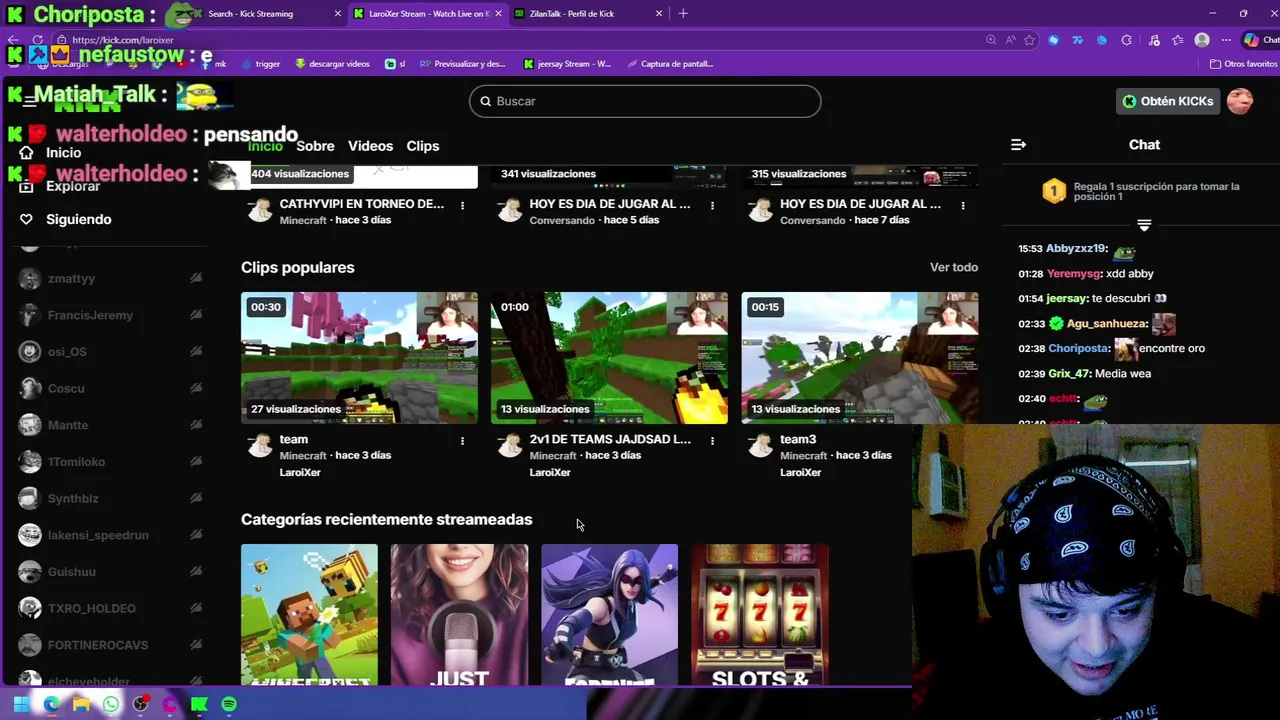Open the Minecraft category card

(309, 614)
